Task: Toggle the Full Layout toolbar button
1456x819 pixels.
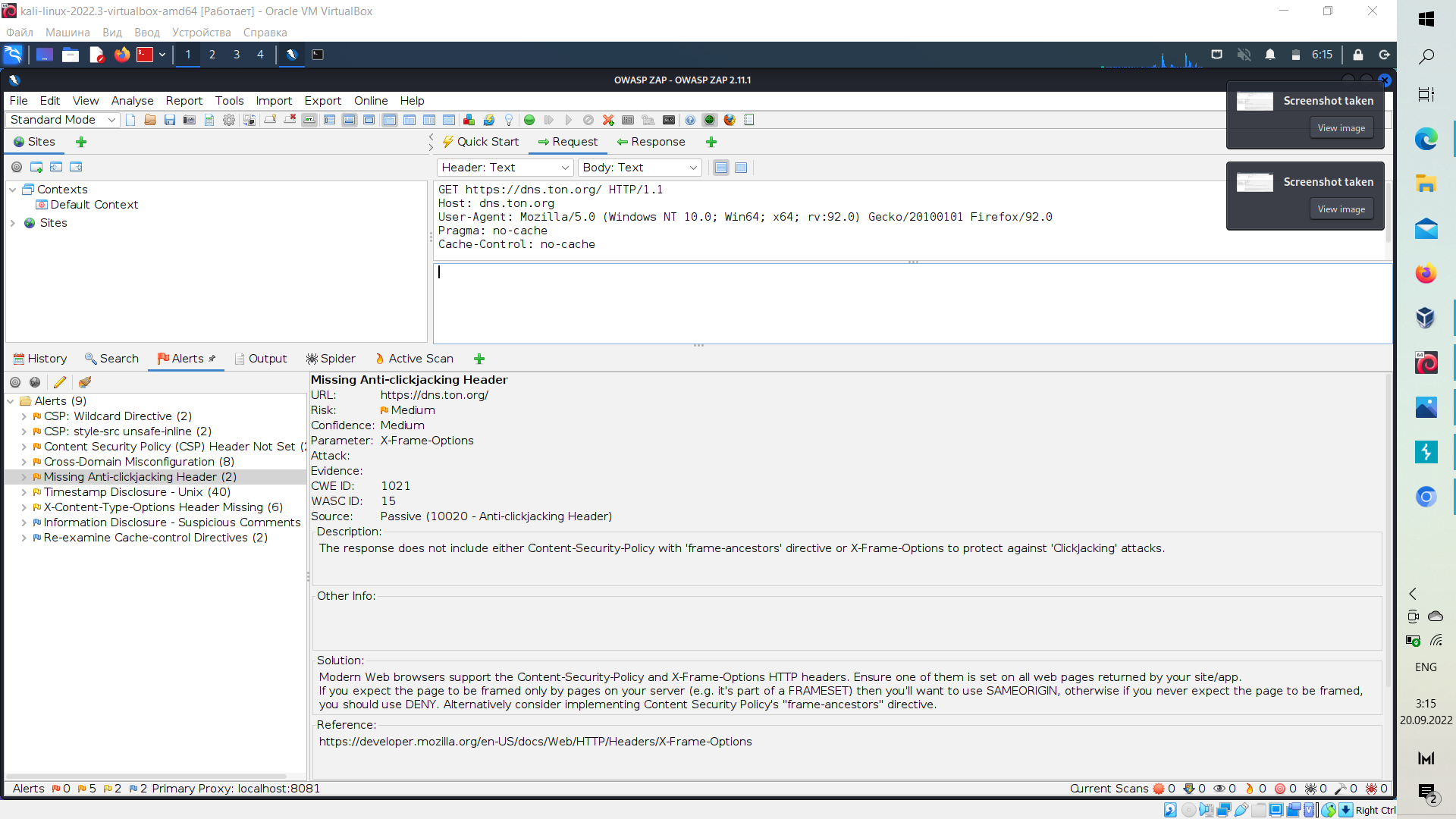Action: pos(369,120)
